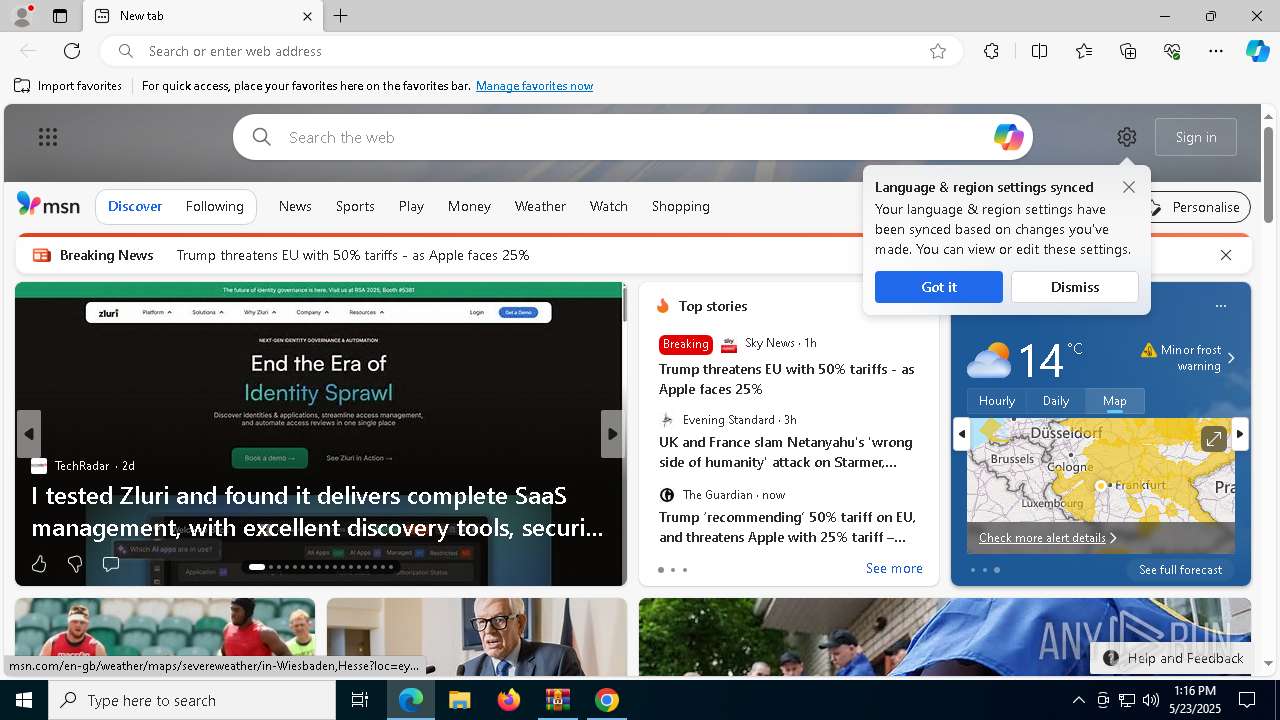Screen dimensions: 1280x720
Task: Open page settings gear icon
Action: pyautogui.click(x=1127, y=137)
